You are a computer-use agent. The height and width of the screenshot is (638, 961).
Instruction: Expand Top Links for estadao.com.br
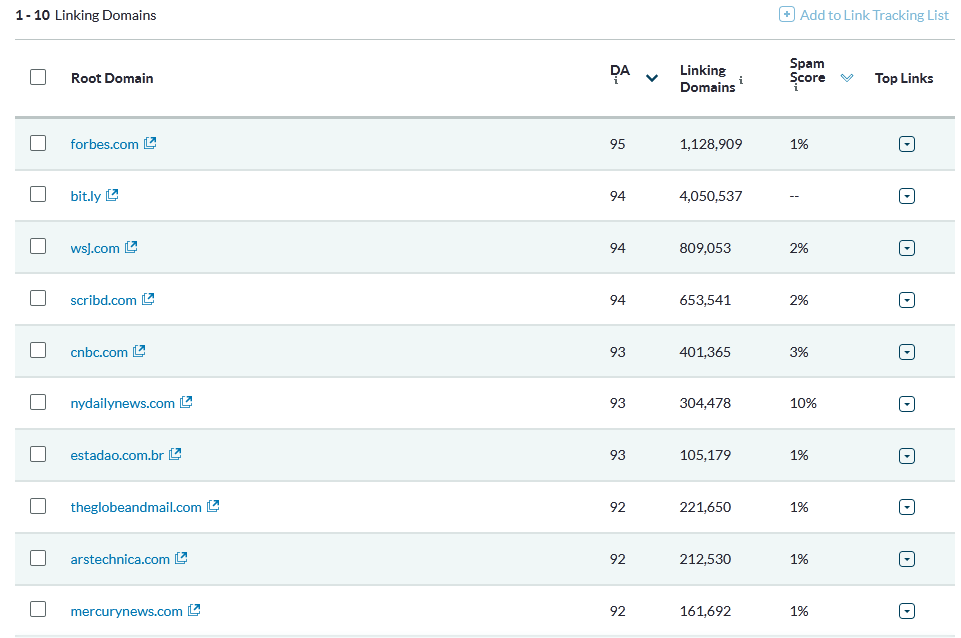tap(907, 456)
